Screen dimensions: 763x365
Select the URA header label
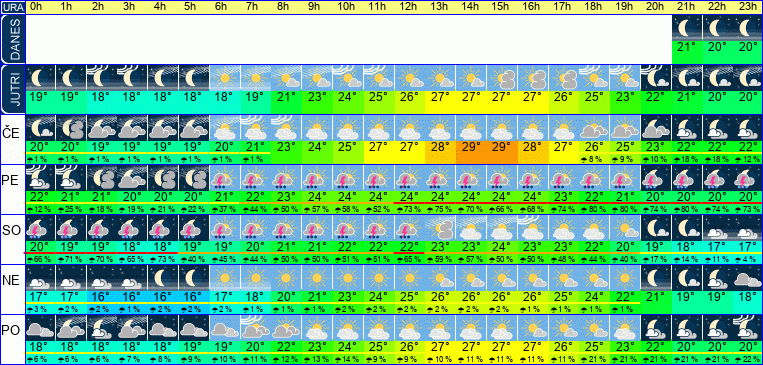click(x=12, y=7)
